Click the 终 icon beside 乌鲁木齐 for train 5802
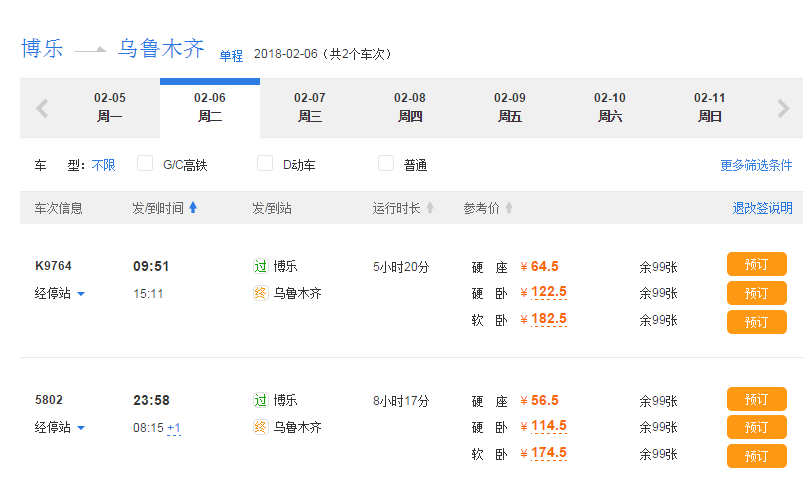The width and height of the screenshot is (810, 488). (261, 427)
